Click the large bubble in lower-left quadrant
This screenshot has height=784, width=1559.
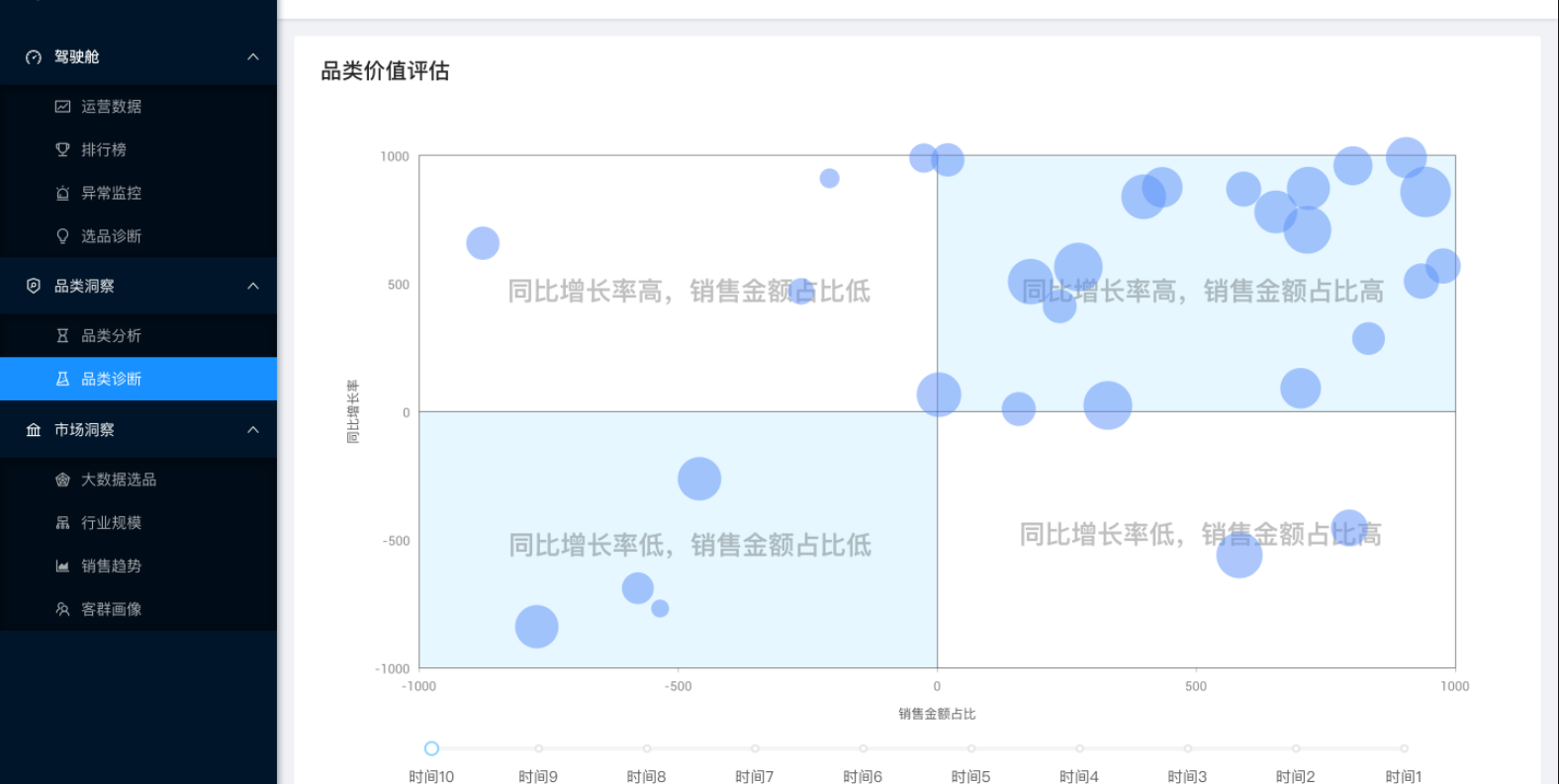pyautogui.click(x=536, y=627)
